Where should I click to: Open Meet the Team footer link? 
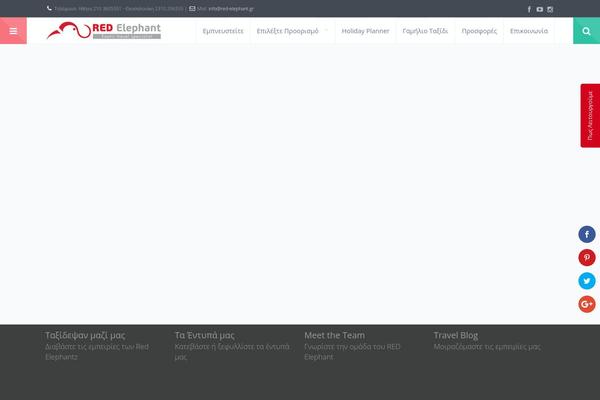pyautogui.click(x=334, y=335)
